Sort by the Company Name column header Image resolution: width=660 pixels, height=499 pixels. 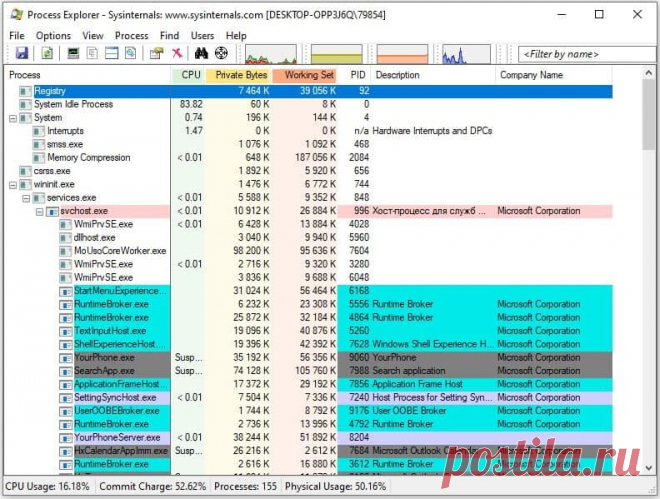[x=554, y=75]
